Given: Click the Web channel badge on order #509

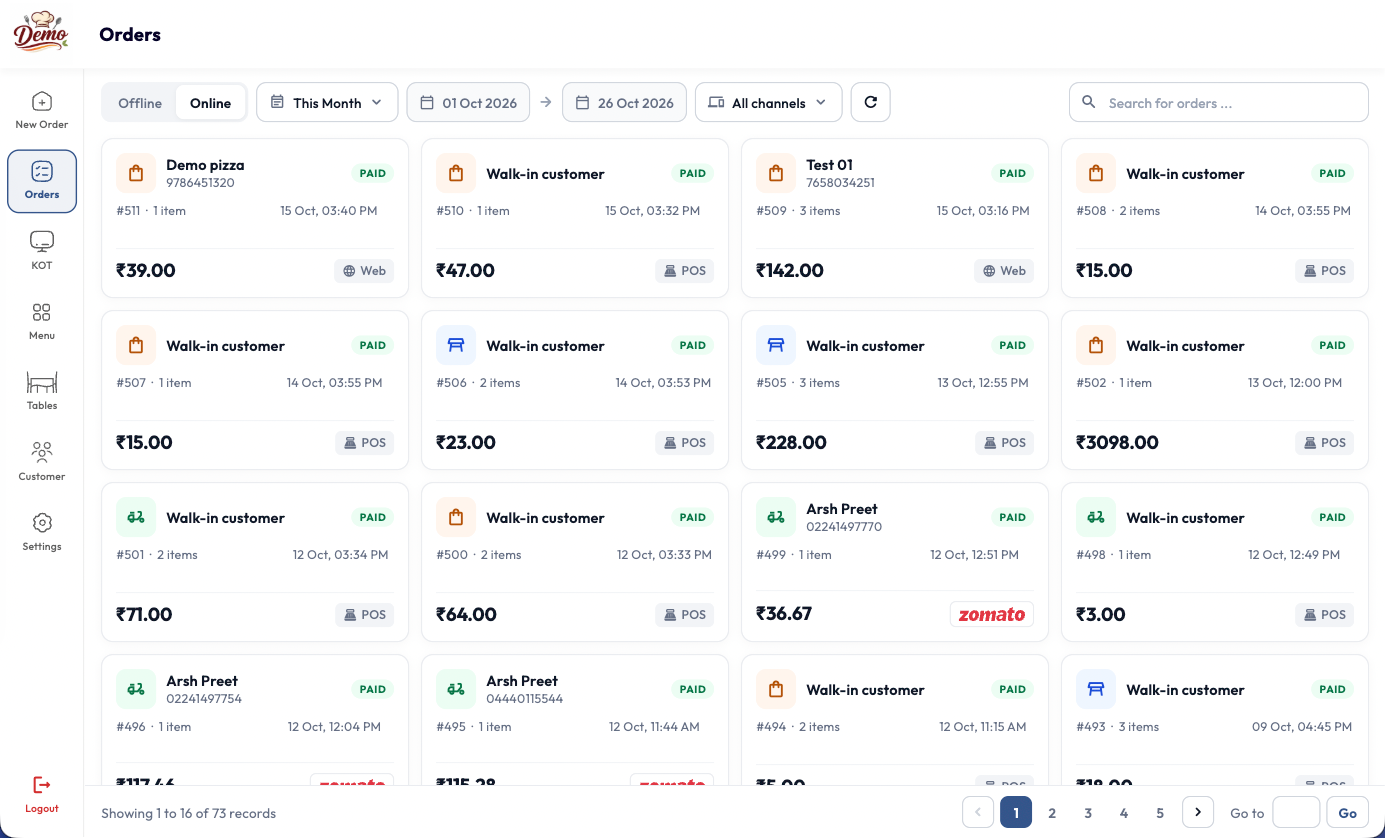Looking at the screenshot, I should pos(1004,271).
